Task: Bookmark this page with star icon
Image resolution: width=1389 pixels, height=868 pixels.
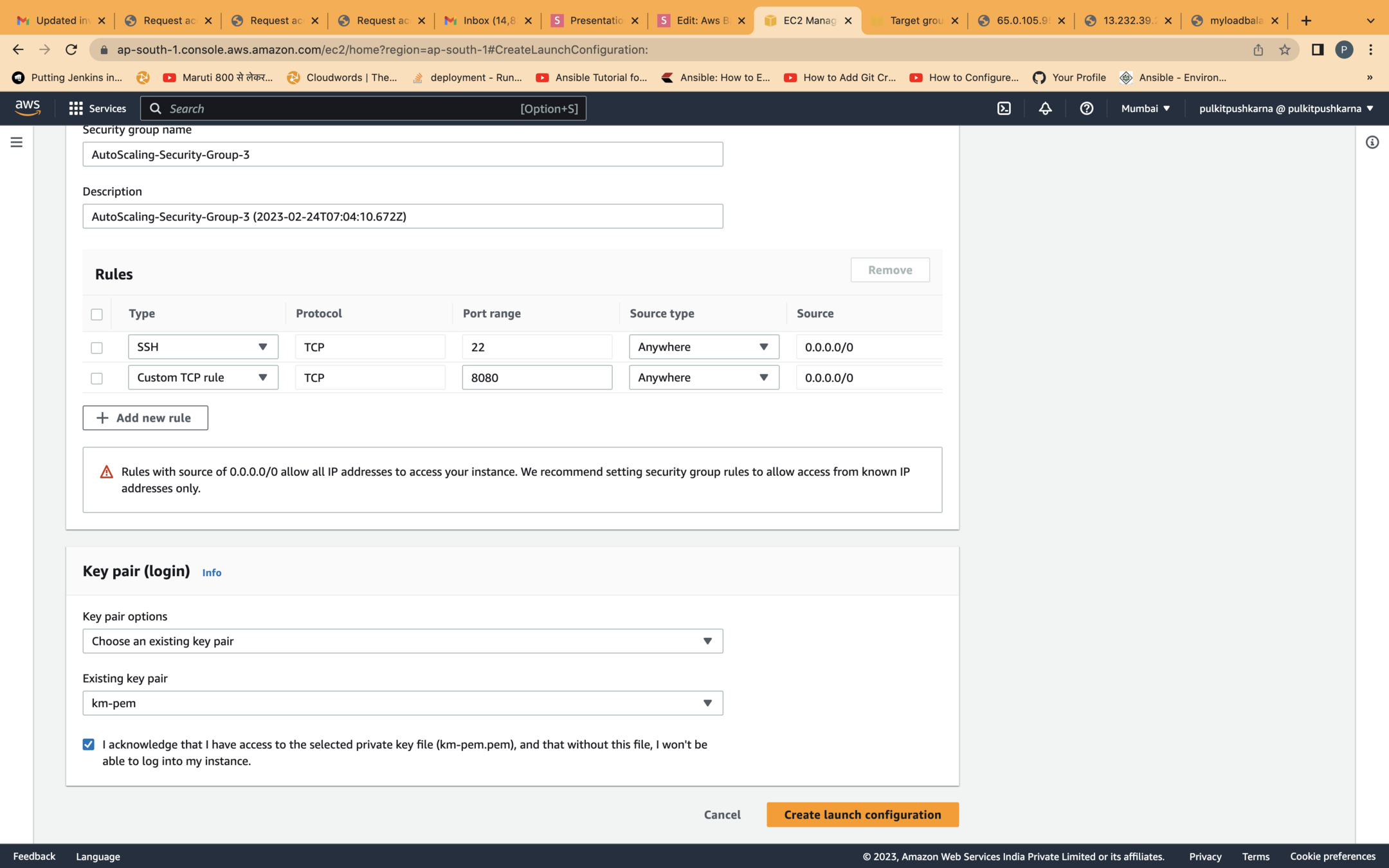Action: tap(1284, 50)
